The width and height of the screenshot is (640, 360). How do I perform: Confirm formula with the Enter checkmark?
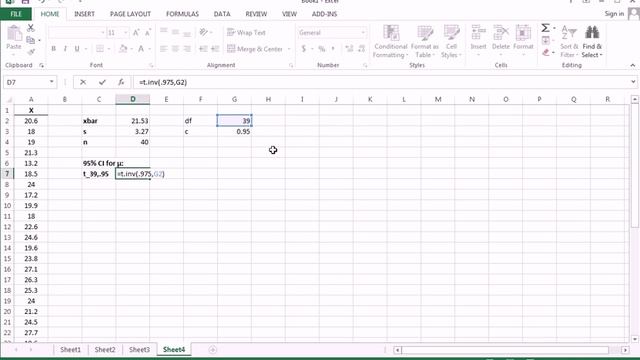[102, 82]
